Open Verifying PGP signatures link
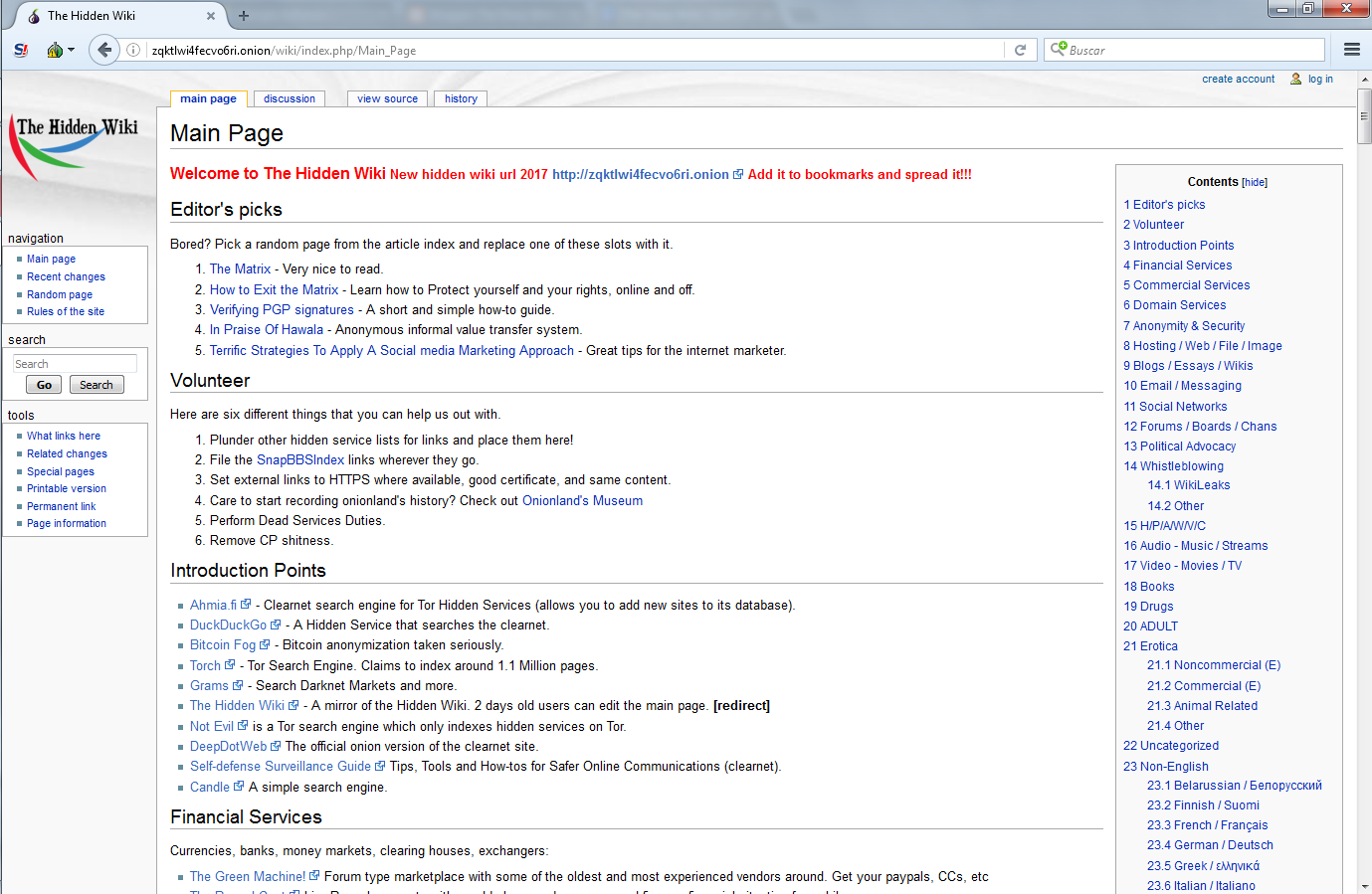 point(282,309)
